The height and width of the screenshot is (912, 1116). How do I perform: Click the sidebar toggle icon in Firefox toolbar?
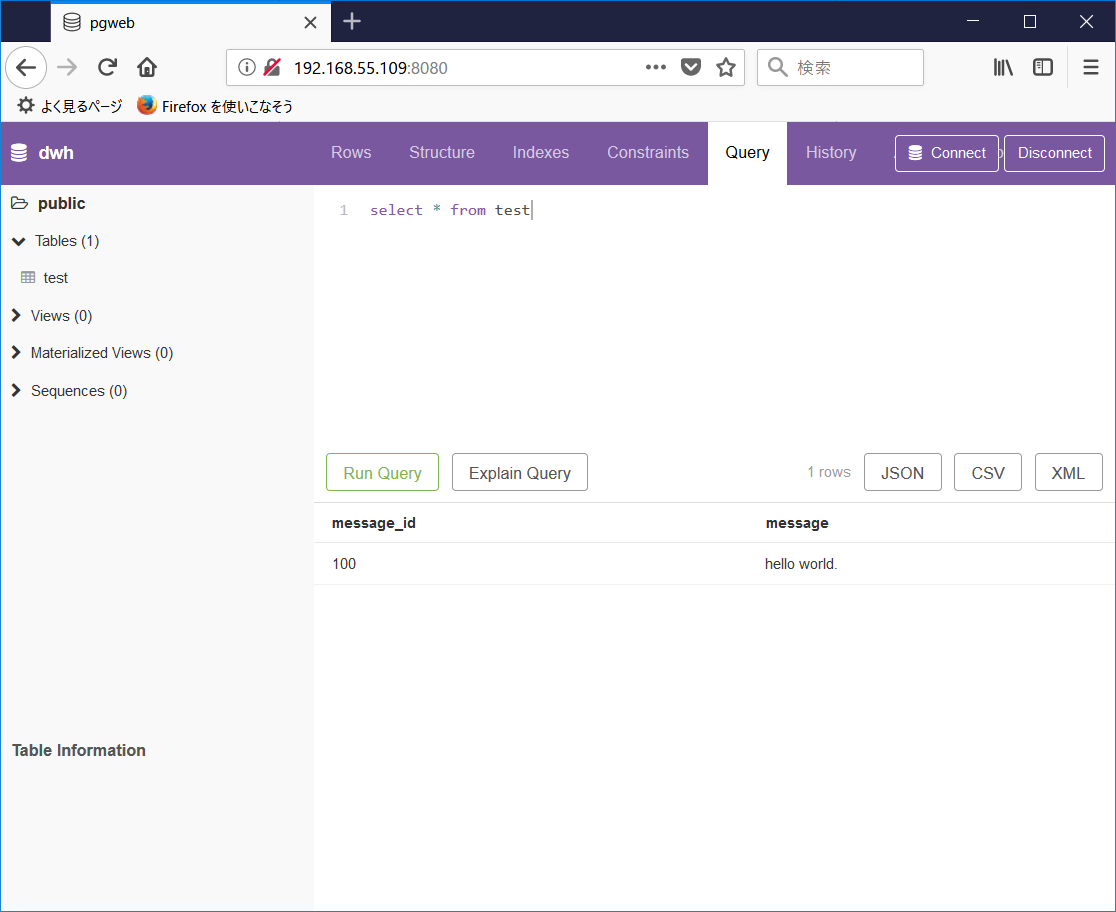point(1042,67)
